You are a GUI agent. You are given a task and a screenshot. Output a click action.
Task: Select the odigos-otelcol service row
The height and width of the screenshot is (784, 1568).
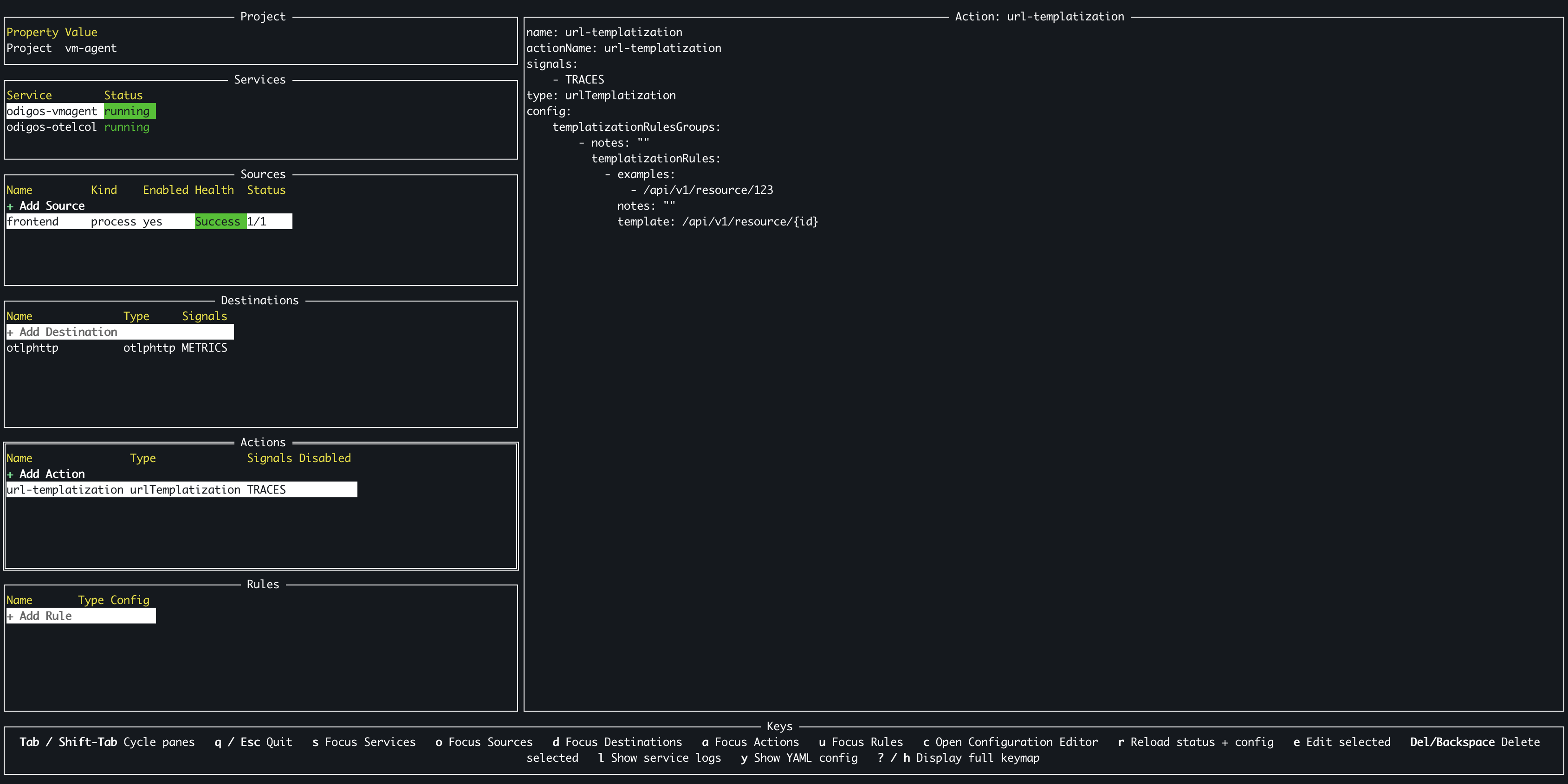pyautogui.click(x=52, y=127)
